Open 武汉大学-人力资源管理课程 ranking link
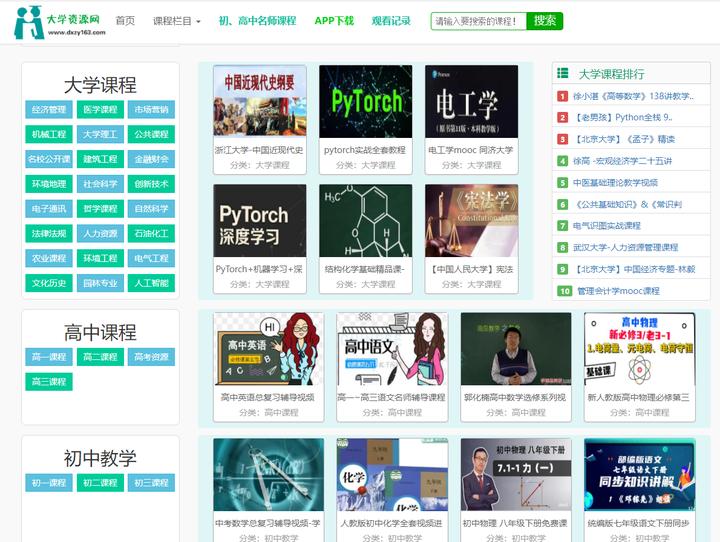 click(x=625, y=247)
